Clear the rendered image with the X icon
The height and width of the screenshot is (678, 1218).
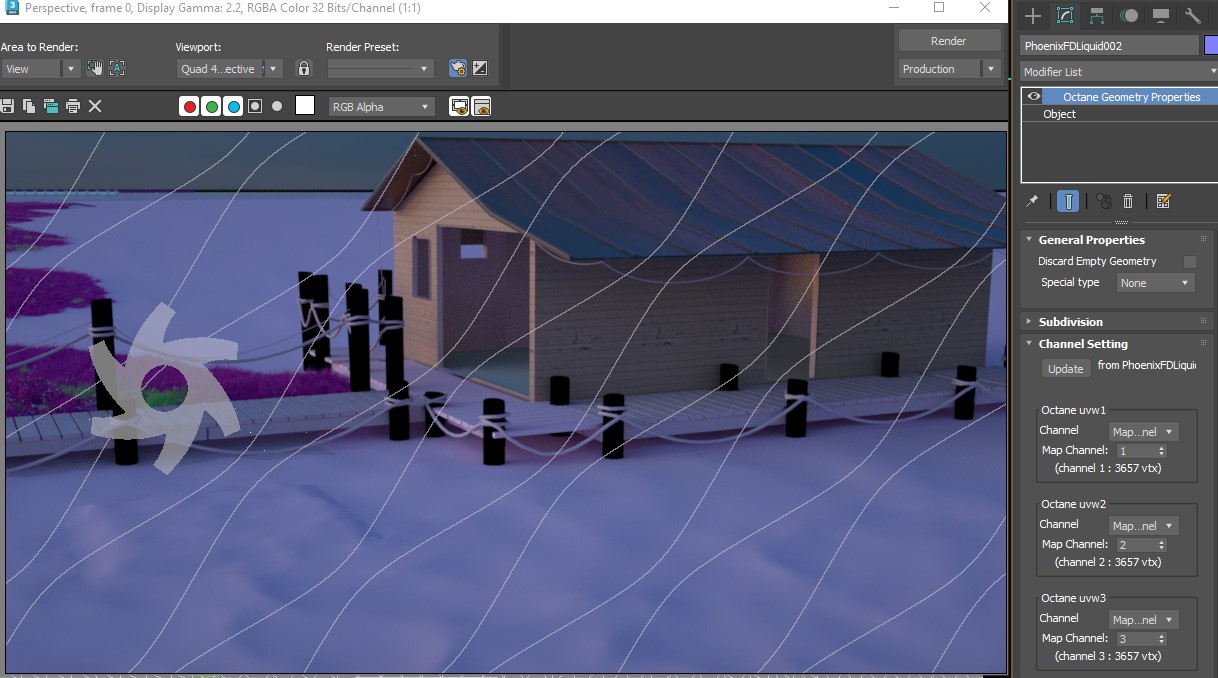click(95, 106)
